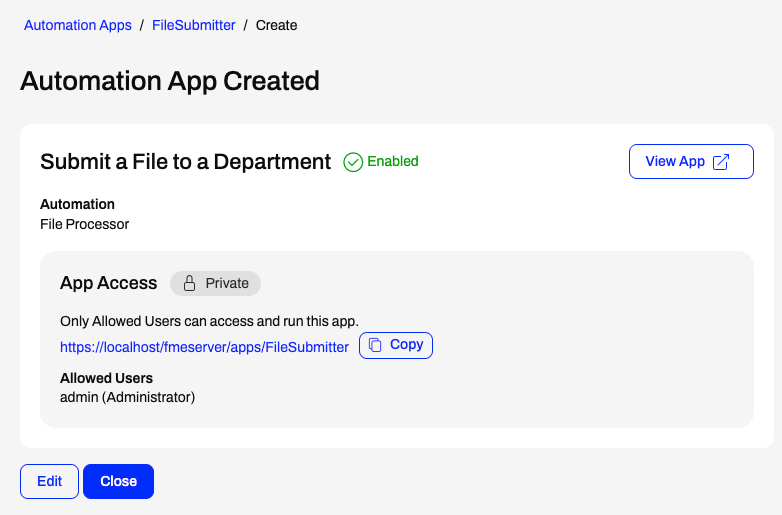Viewport: 782px width, 515px height.
Task: Copy the app URL with Copy button
Action: (396, 345)
